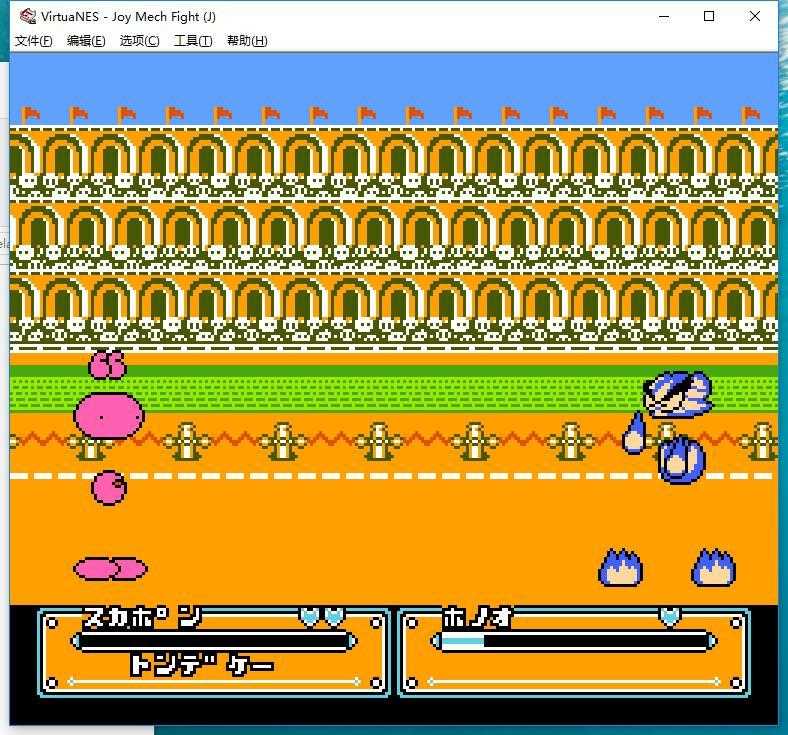Open the 文件(F) menu

click(33, 41)
